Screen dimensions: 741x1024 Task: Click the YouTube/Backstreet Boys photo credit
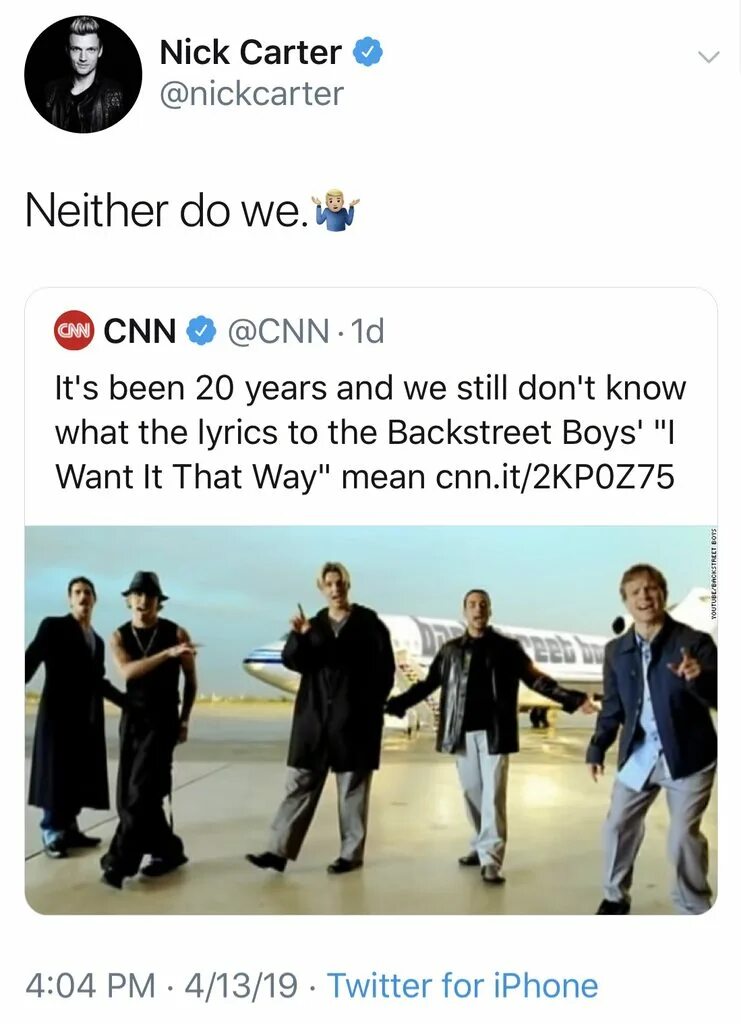[x=714, y=573]
